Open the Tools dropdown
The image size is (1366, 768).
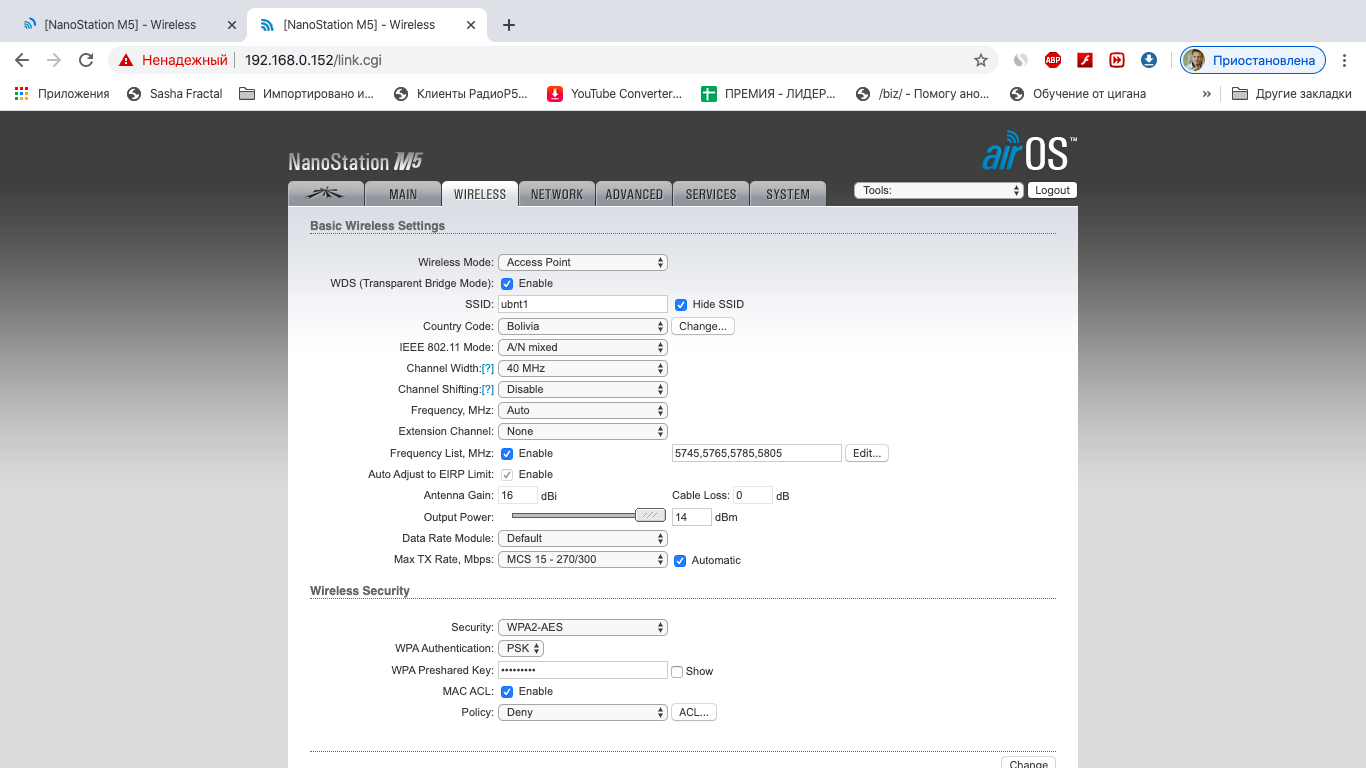coord(939,191)
